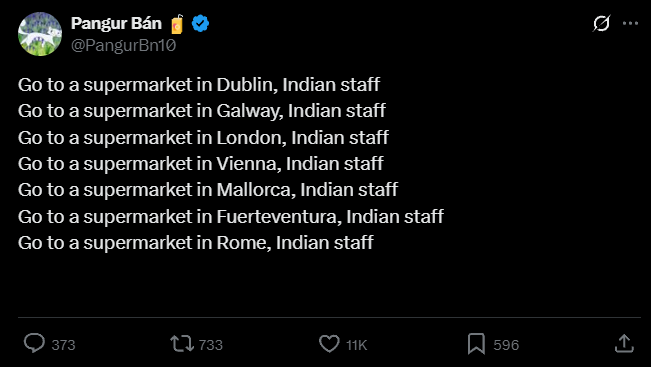The height and width of the screenshot is (367, 651).
Task: Click the Dublin supermarket text line
Action: point(199,85)
